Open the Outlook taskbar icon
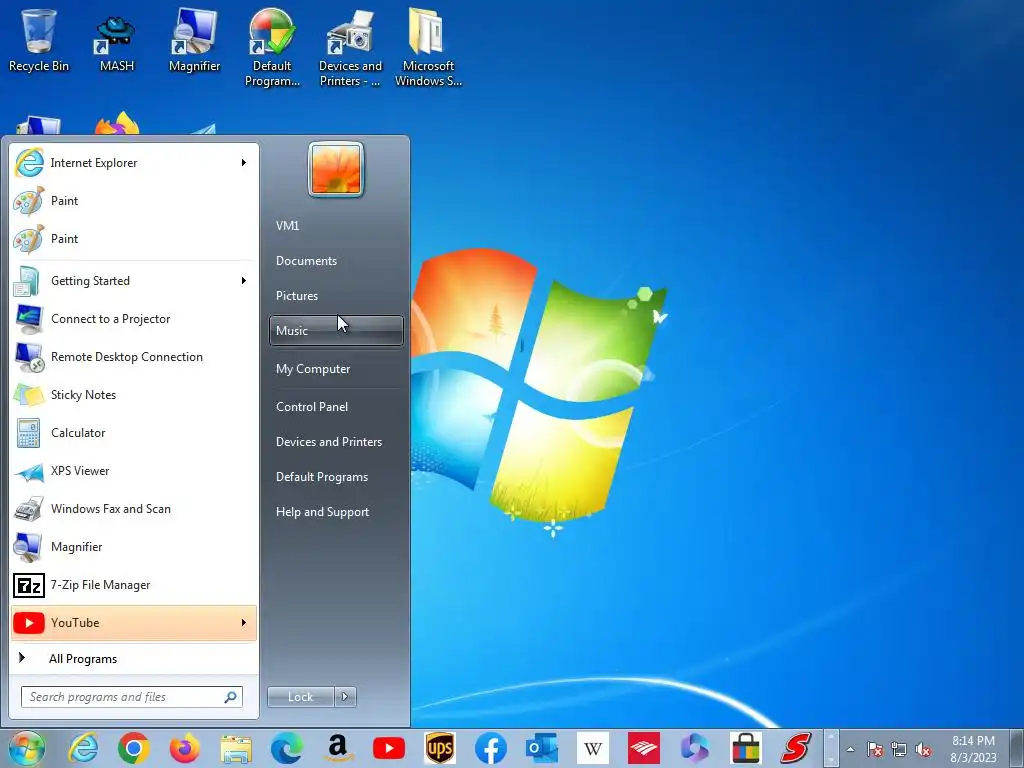Screen dimensions: 1024x768 click(x=541, y=748)
